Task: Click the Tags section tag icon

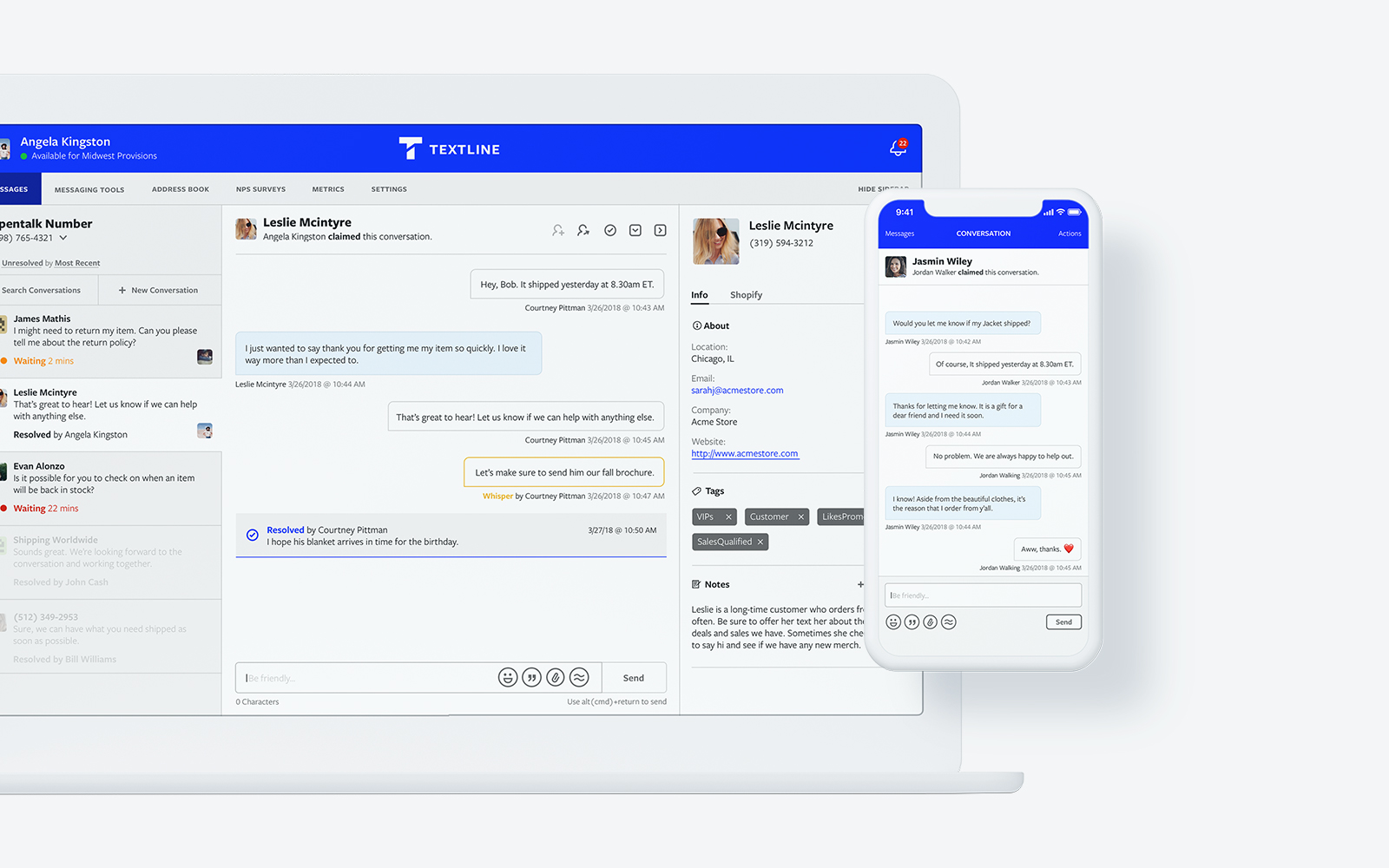Action: (696, 491)
